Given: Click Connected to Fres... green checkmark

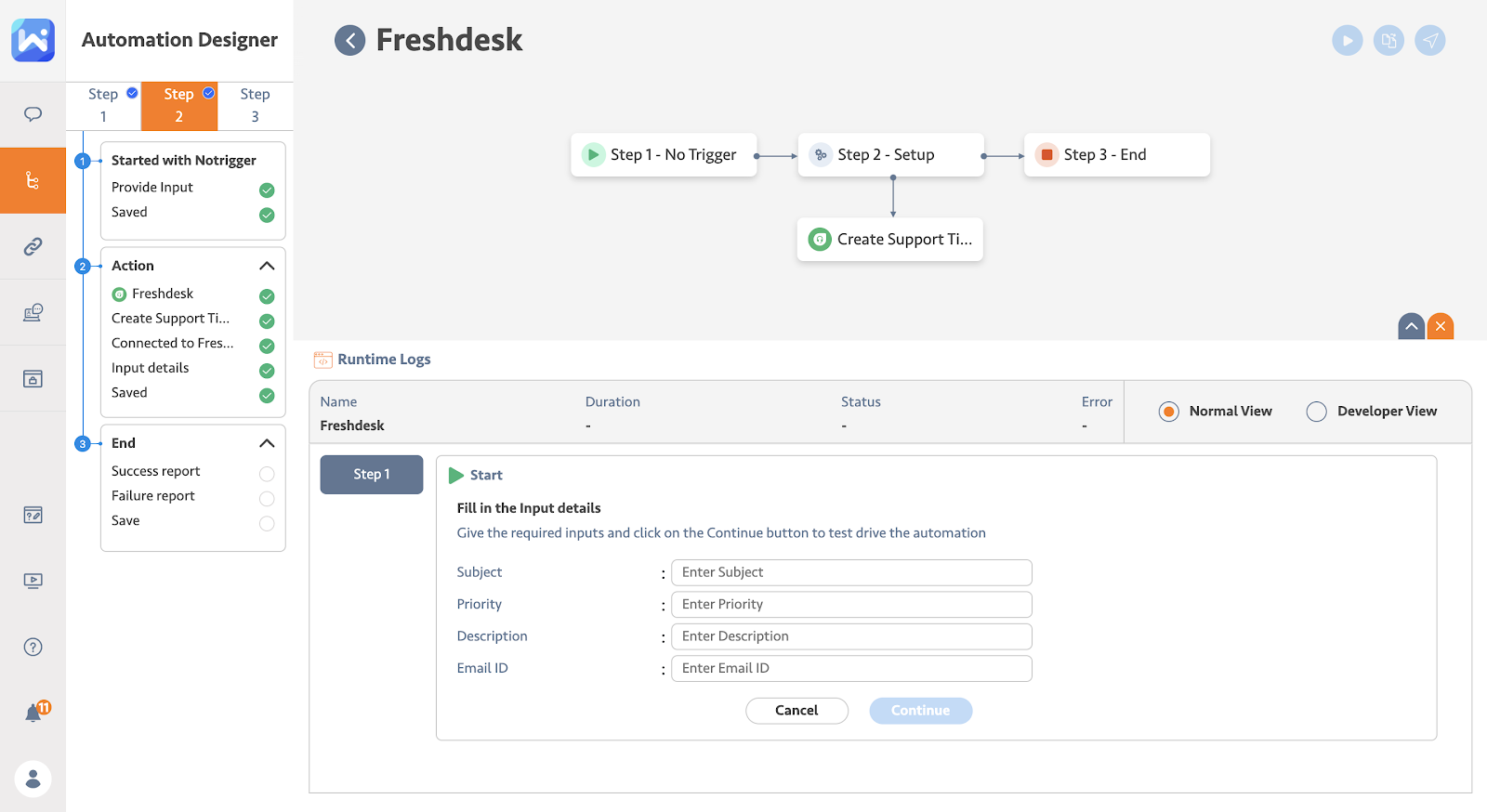Looking at the screenshot, I should [x=267, y=346].
